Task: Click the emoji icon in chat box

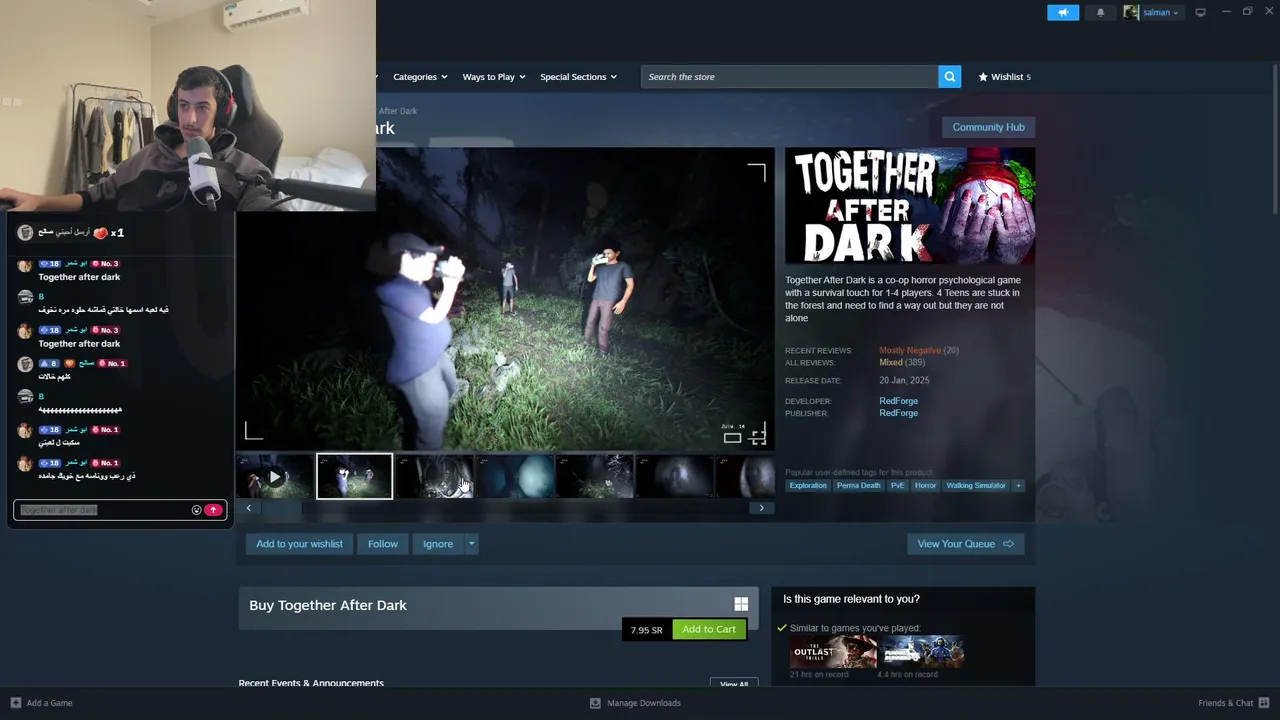Action: coord(196,510)
